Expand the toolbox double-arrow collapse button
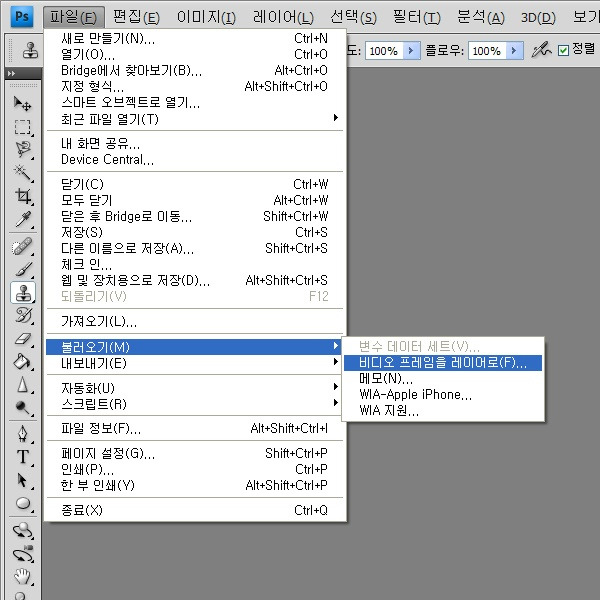 11,73
